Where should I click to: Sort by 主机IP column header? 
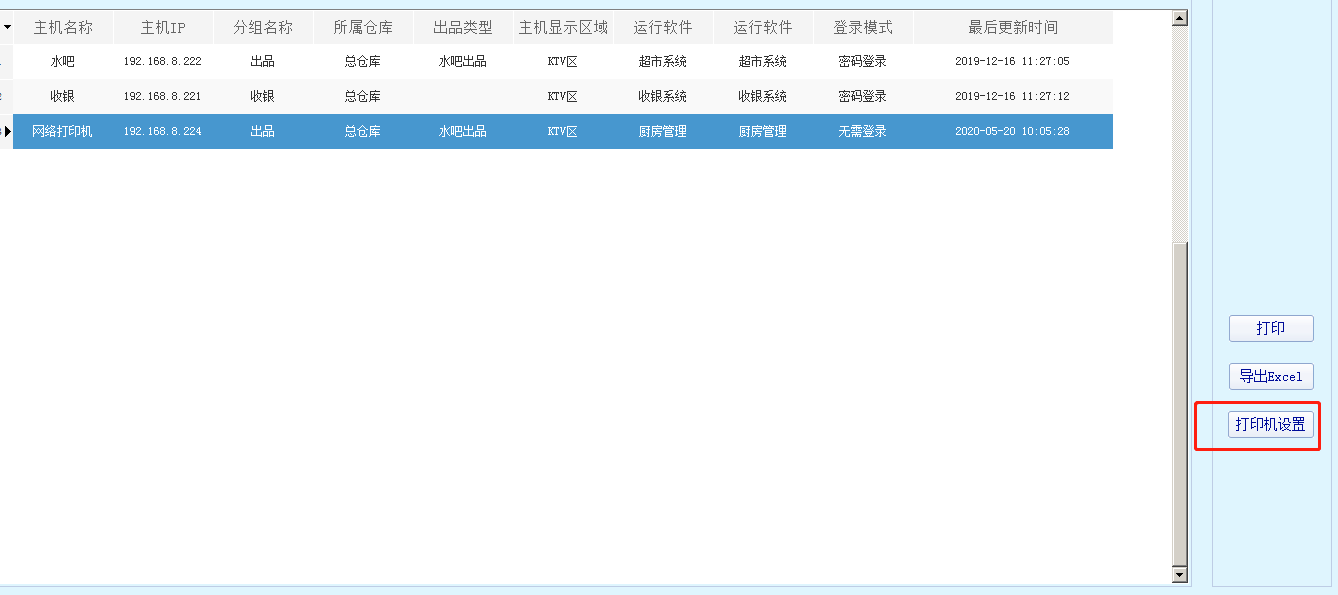[163, 27]
